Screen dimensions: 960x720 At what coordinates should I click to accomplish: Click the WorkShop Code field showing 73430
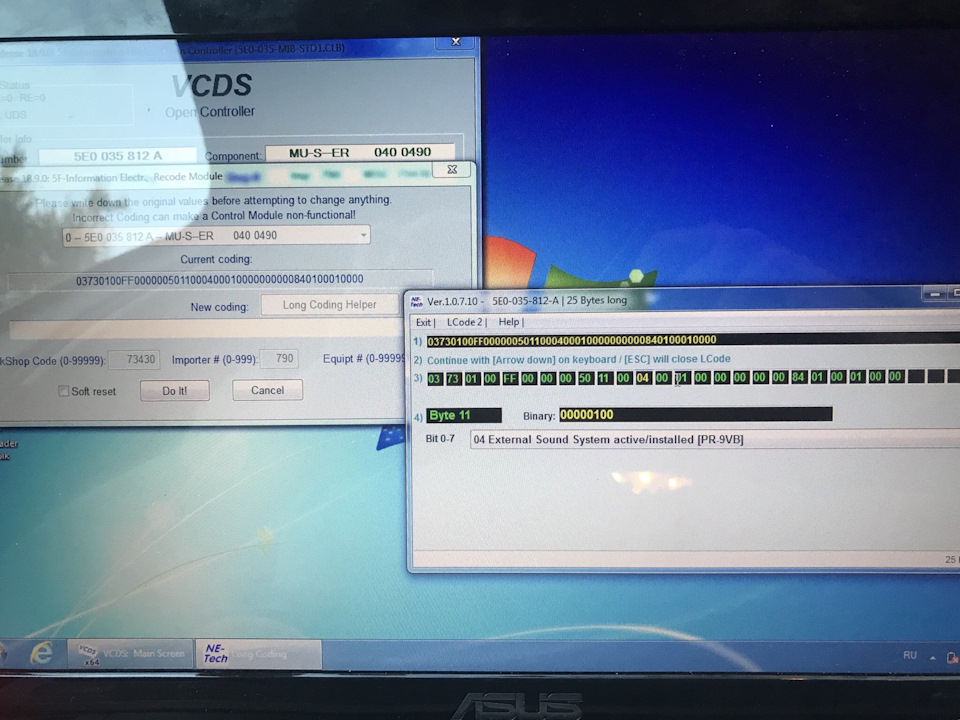click(134, 359)
